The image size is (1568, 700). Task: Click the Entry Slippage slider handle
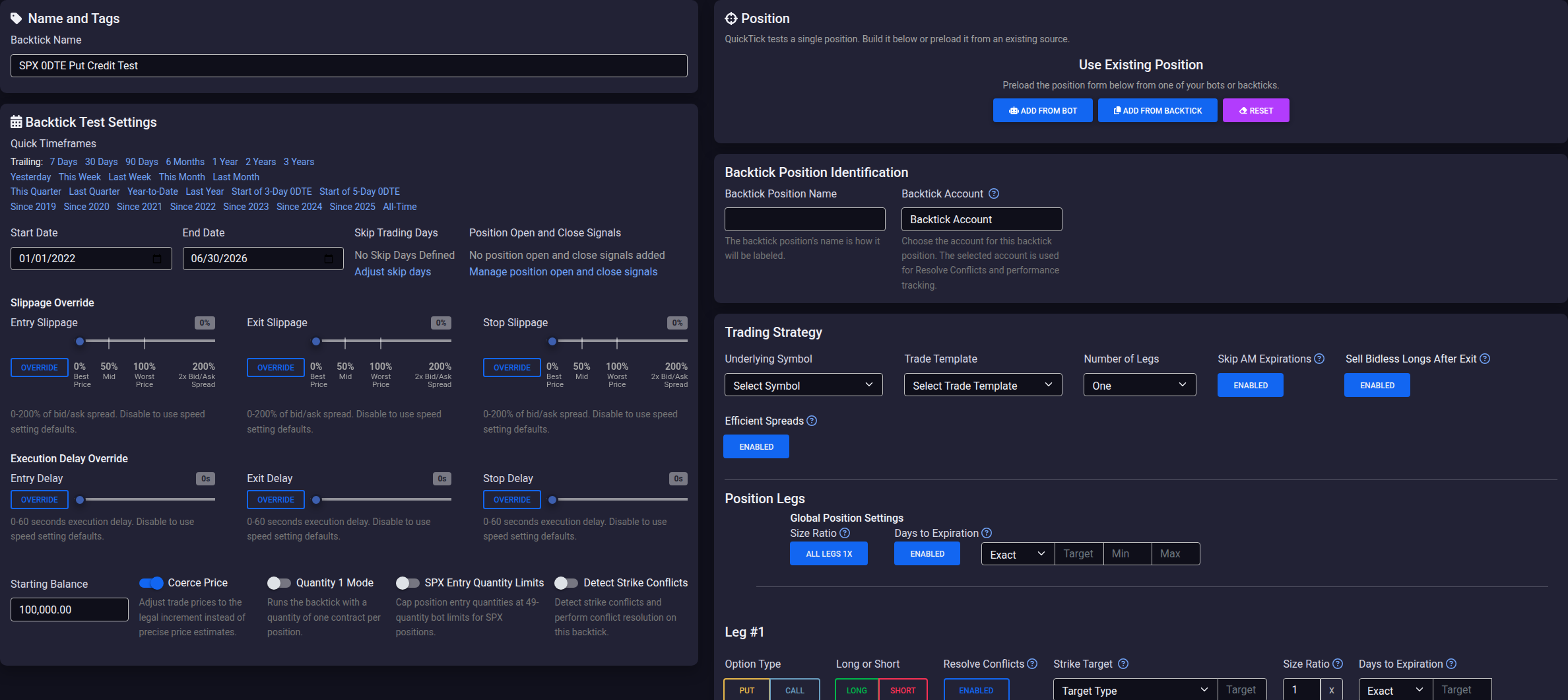[80, 341]
